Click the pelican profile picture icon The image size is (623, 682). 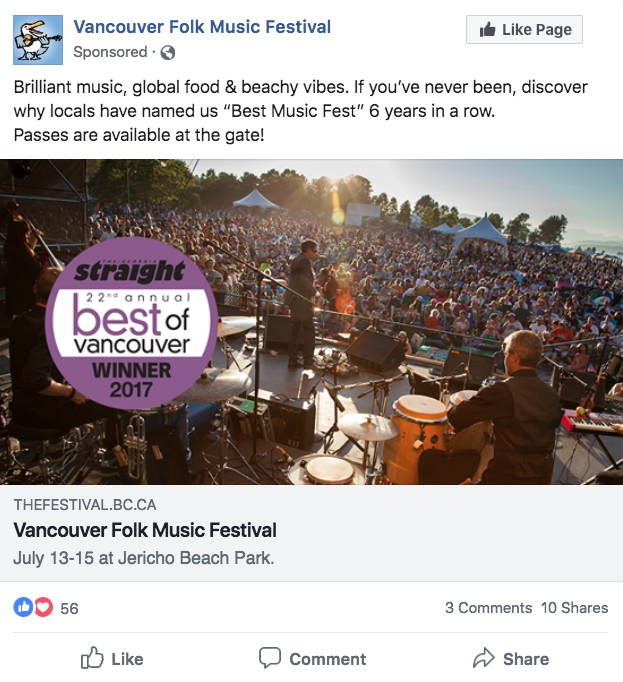point(38,40)
